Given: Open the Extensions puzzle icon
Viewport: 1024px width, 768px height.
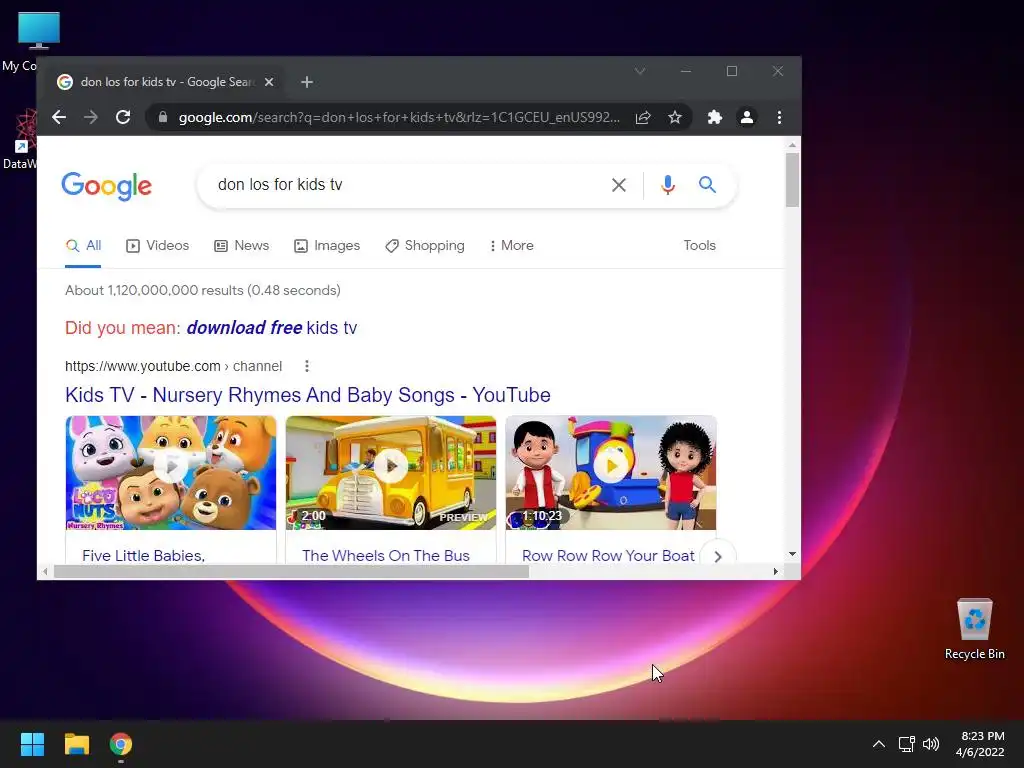Looking at the screenshot, I should click(714, 118).
